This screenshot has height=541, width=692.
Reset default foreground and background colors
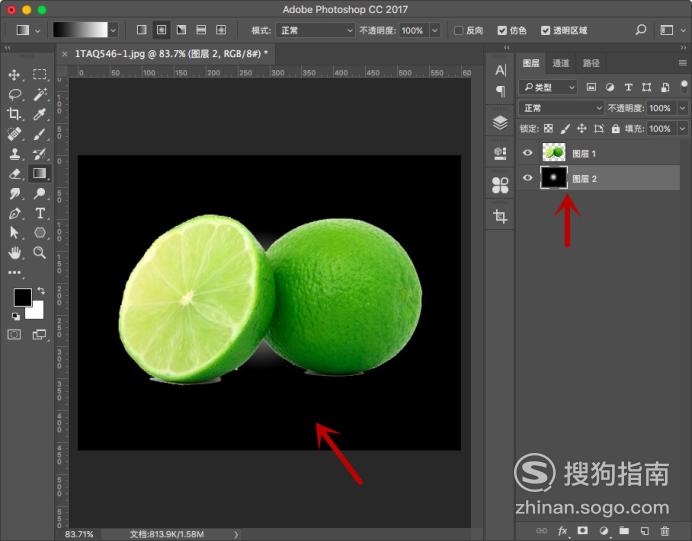(x=15, y=316)
